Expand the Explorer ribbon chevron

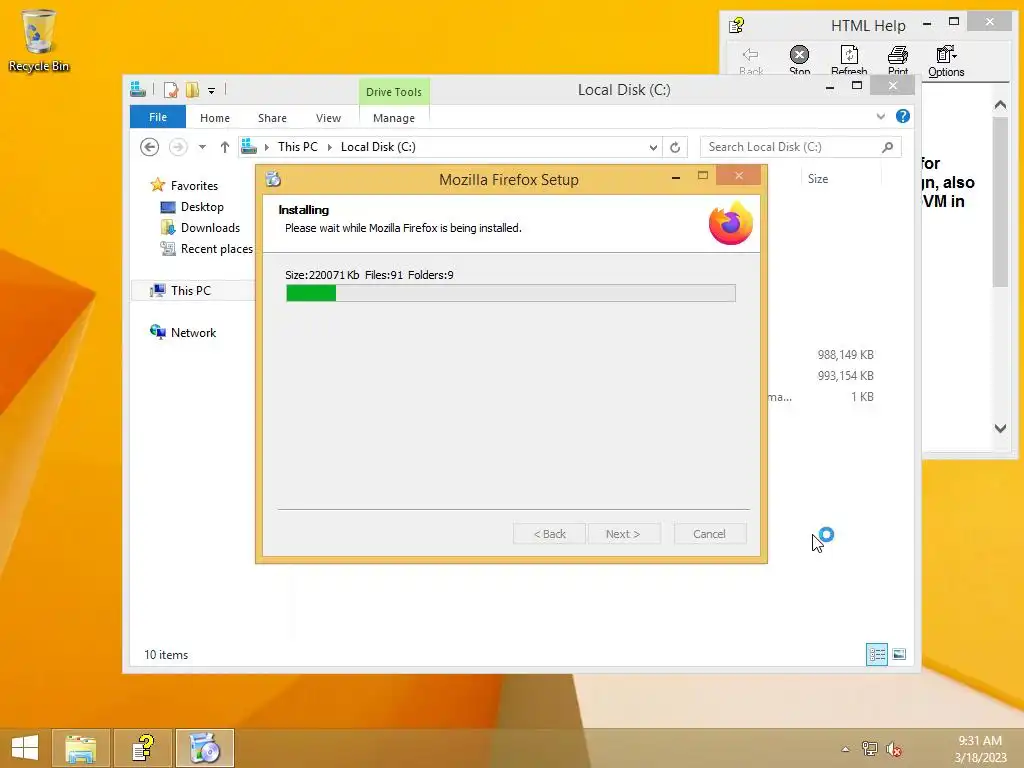880,116
